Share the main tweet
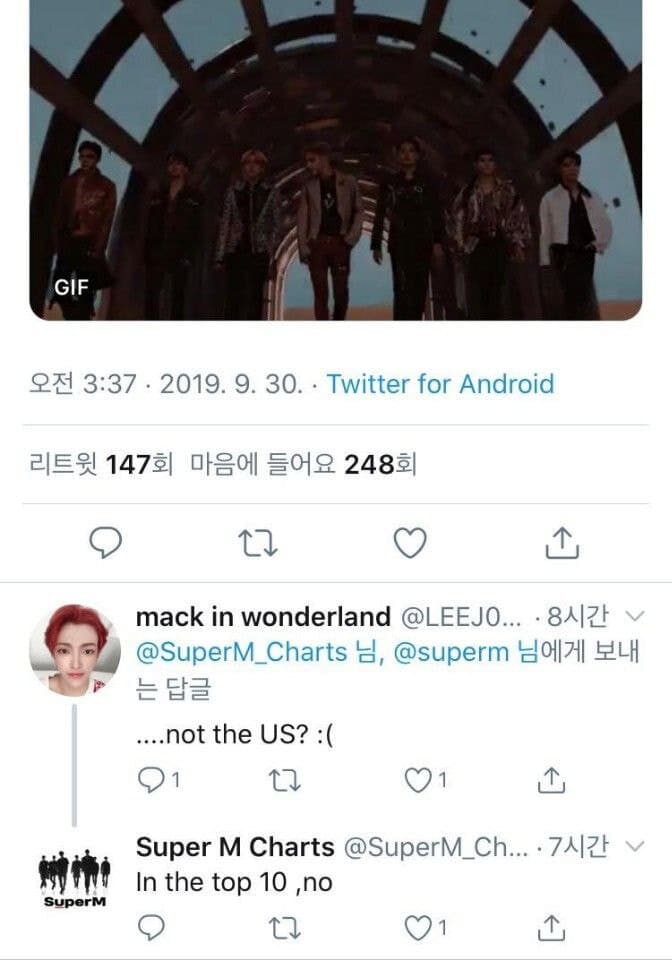 562,542
